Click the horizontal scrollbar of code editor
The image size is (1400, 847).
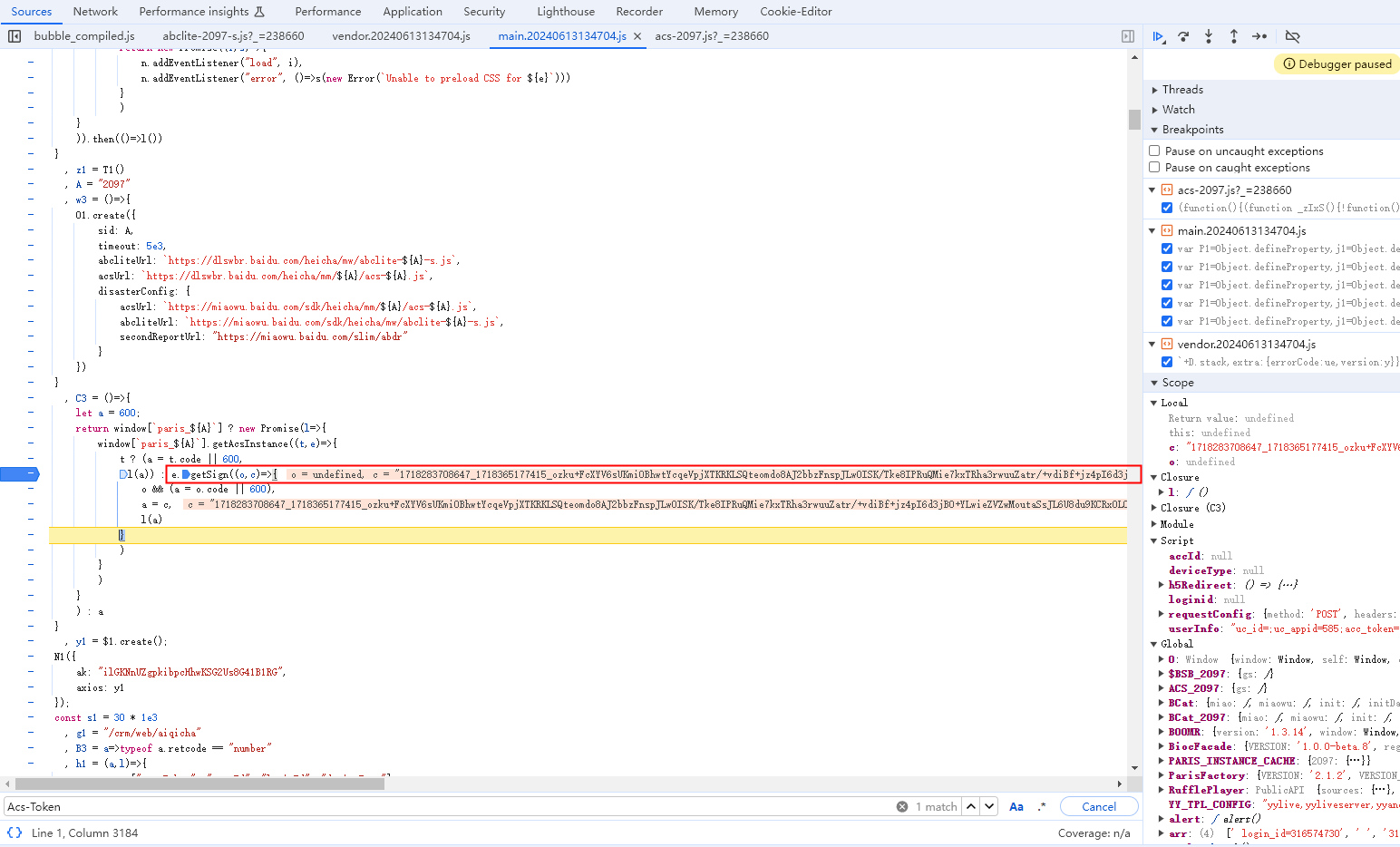tap(199, 784)
